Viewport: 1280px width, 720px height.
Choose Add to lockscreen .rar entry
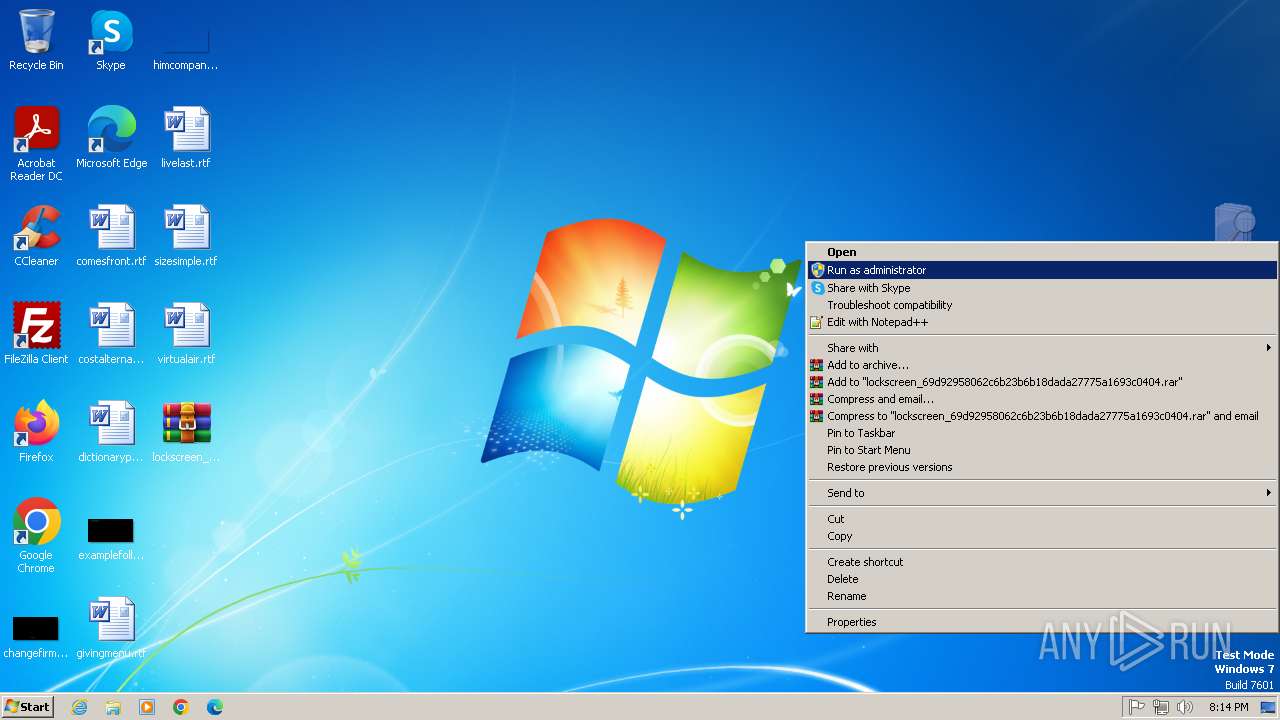[1042, 382]
